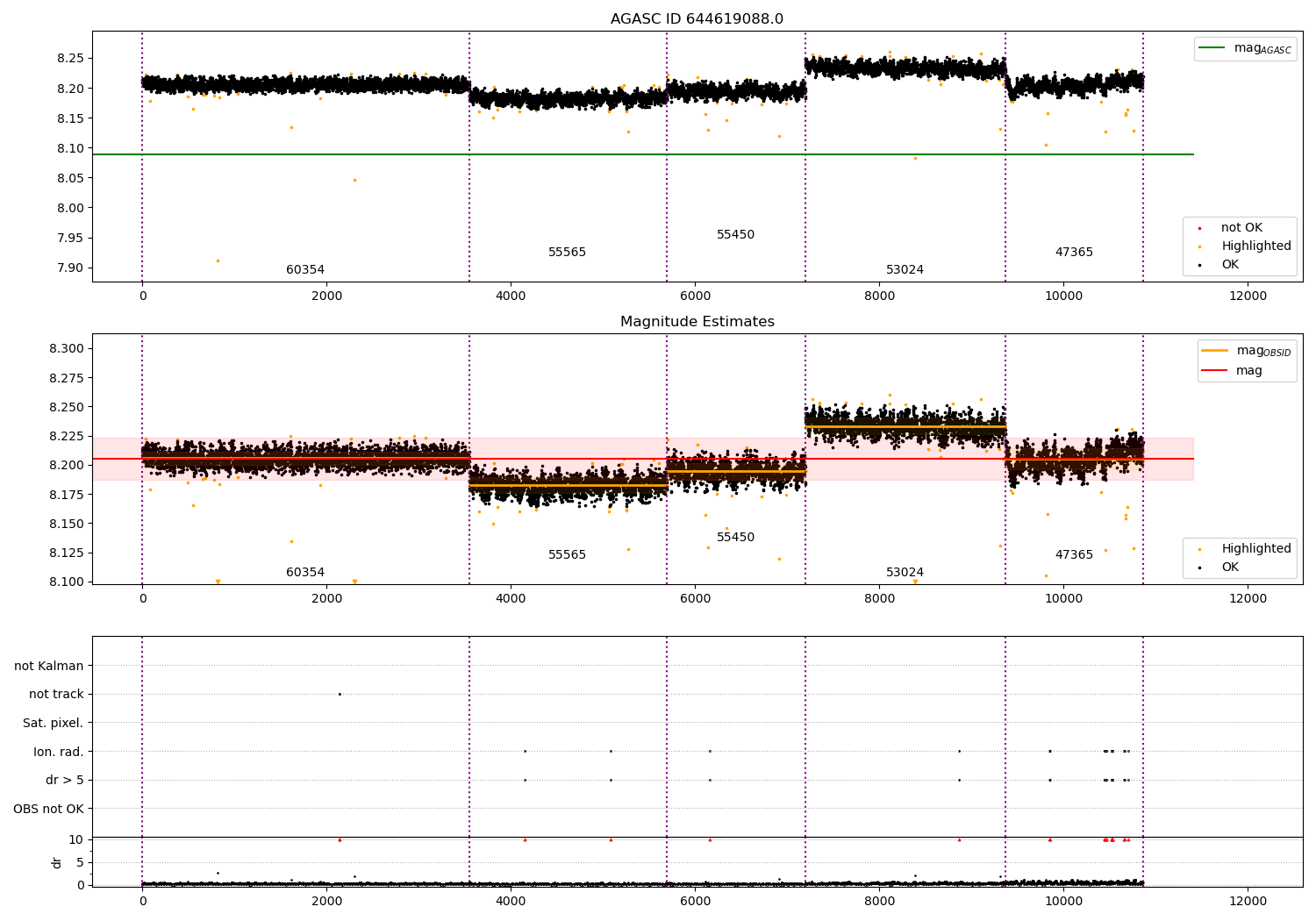This screenshot has width=1316, height=921.
Task: Click the 'Sat. pixel.' flag row label
Action: 54,724
